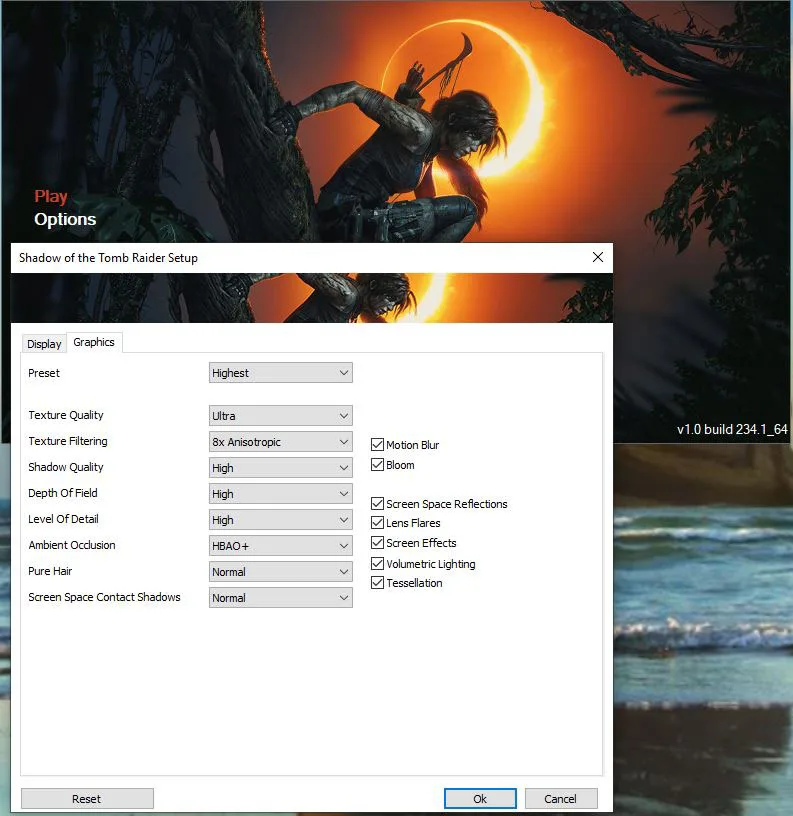Open the Level Of Detail dropdown
The height and width of the screenshot is (816, 793).
(280, 519)
